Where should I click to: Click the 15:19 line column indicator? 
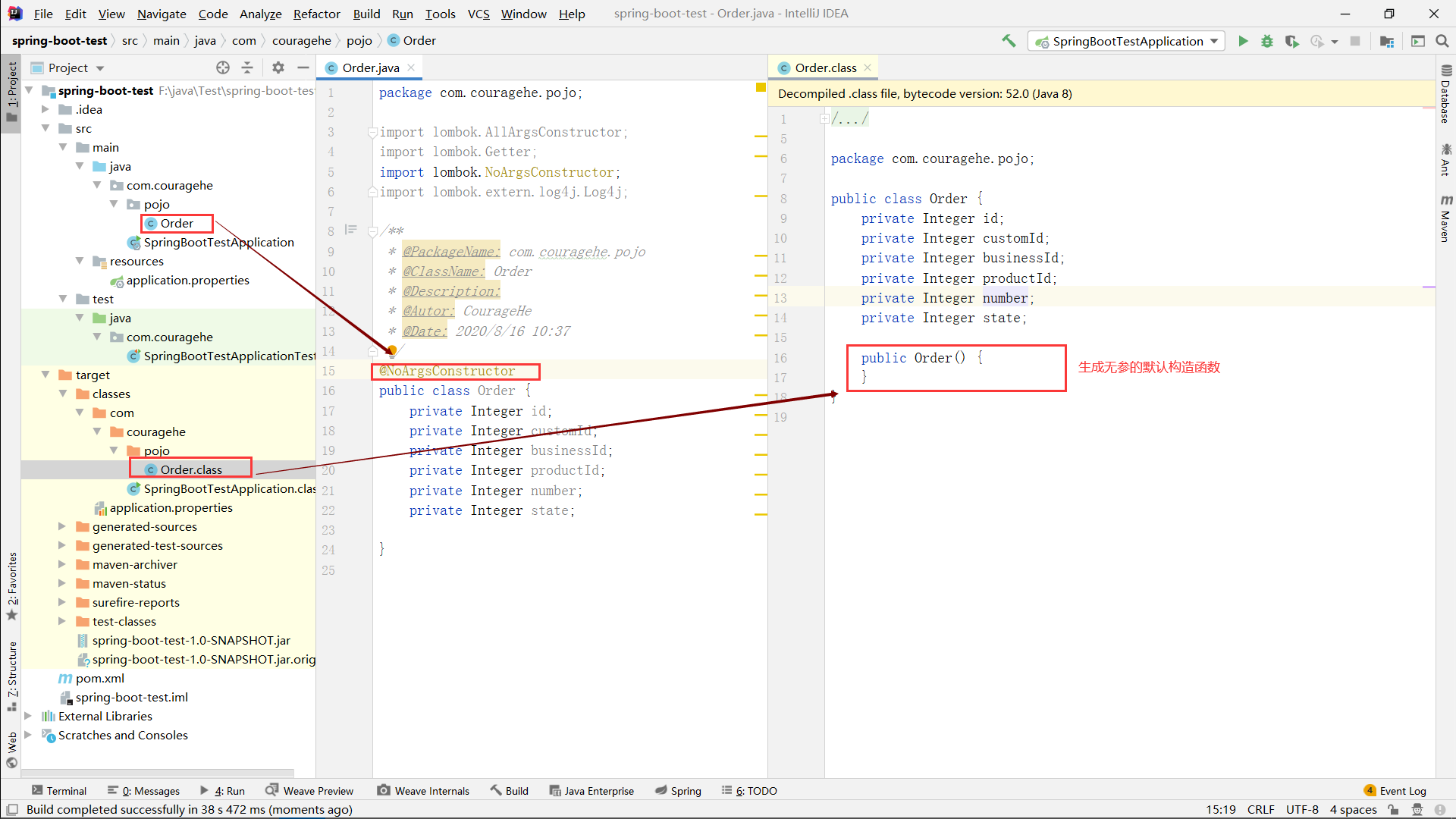(1221, 809)
